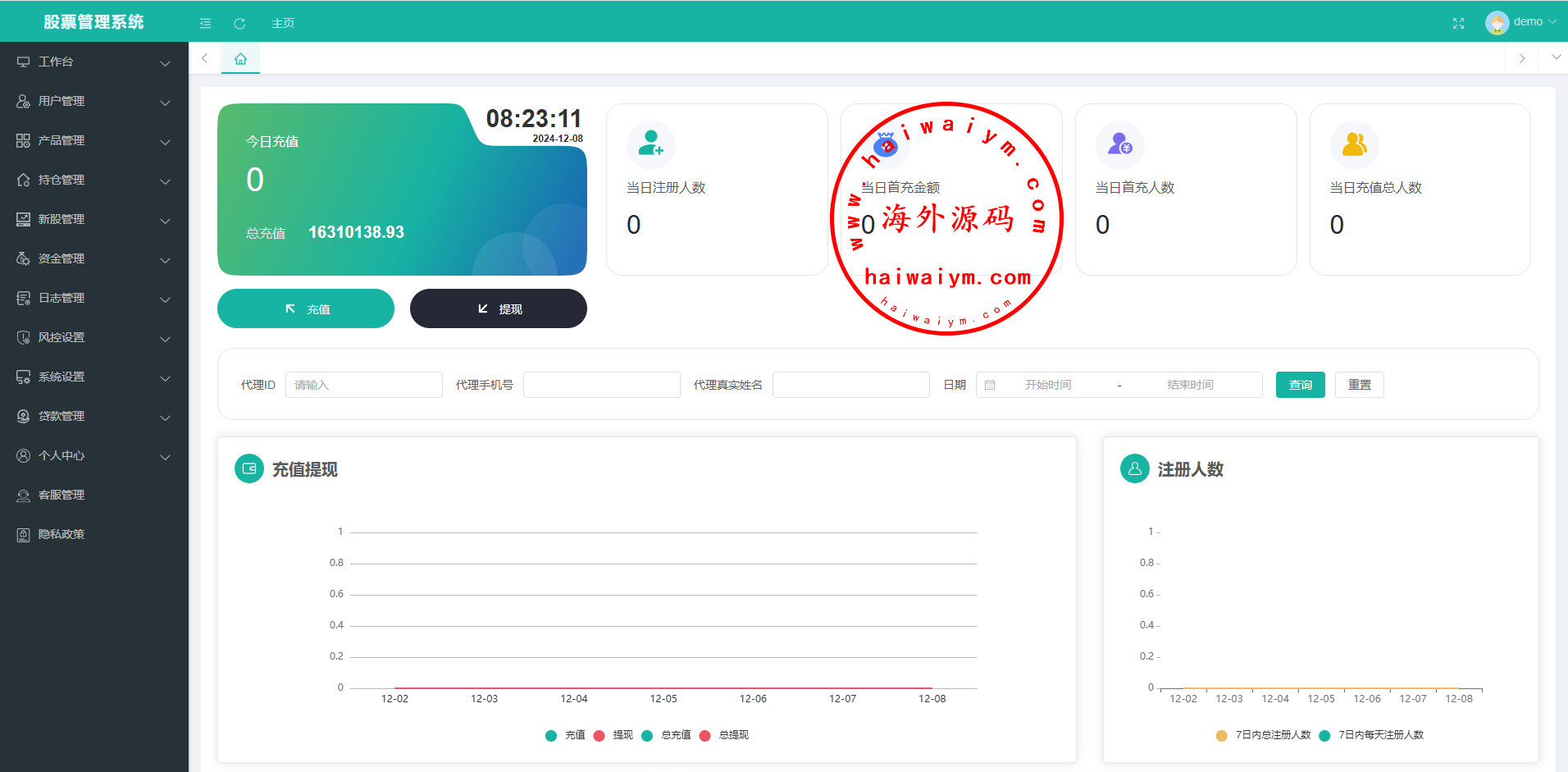Click the 当日注册人数 user-plus icon
Viewport: 1568px width, 772px height.
point(650,144)
